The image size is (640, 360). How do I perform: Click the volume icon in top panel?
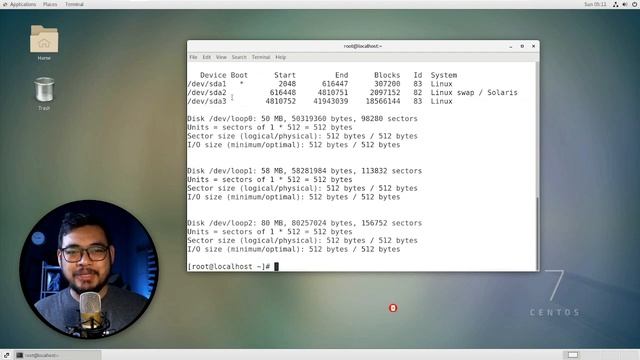click(625, 4)
